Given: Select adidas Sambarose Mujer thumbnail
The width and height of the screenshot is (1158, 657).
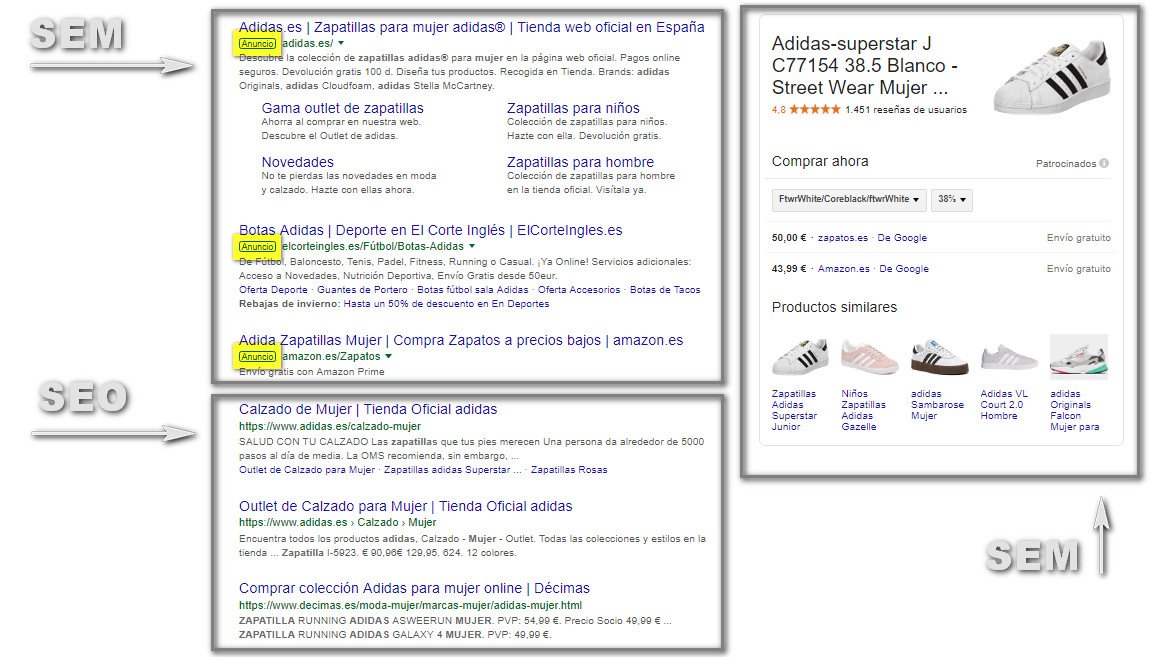Looking at the screenshot, I should [x=939, y=357].
